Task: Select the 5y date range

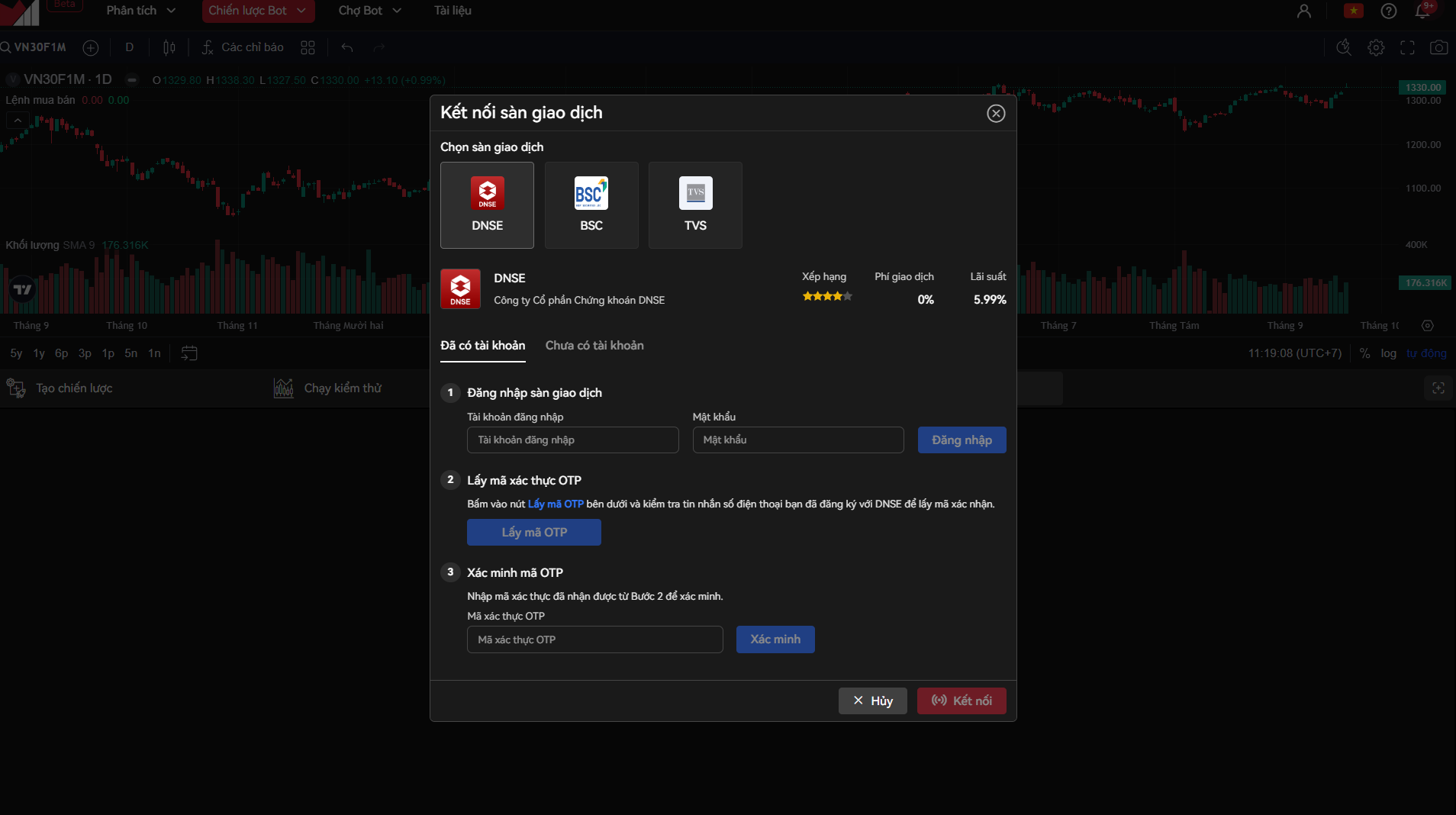Action: coord(16,353)
